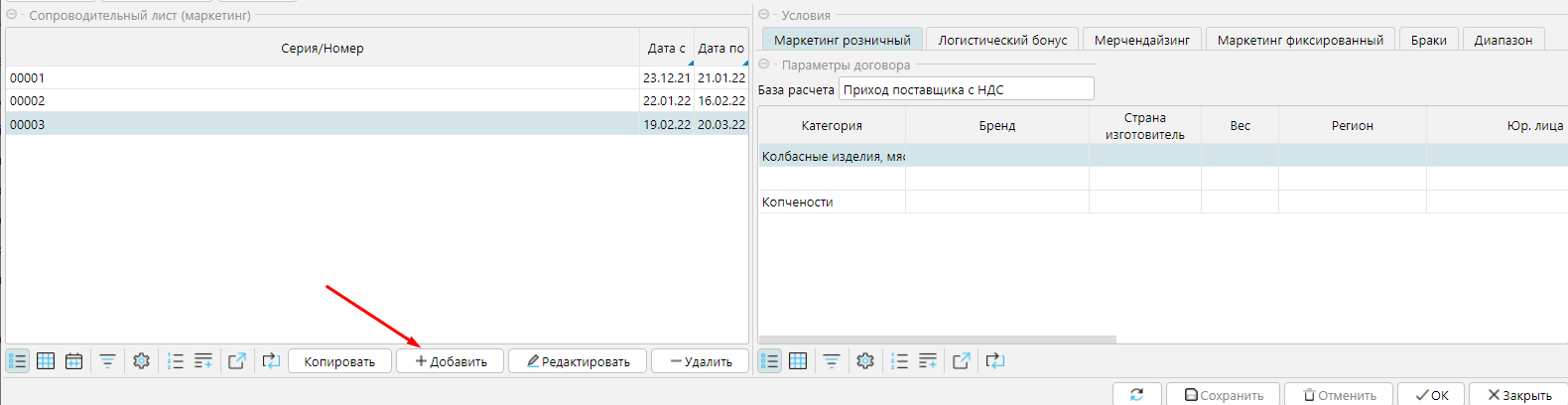Click filter icon under the conditions grid
The height and width of the screenshot is (405, 1568).
[x=832, y=361]
